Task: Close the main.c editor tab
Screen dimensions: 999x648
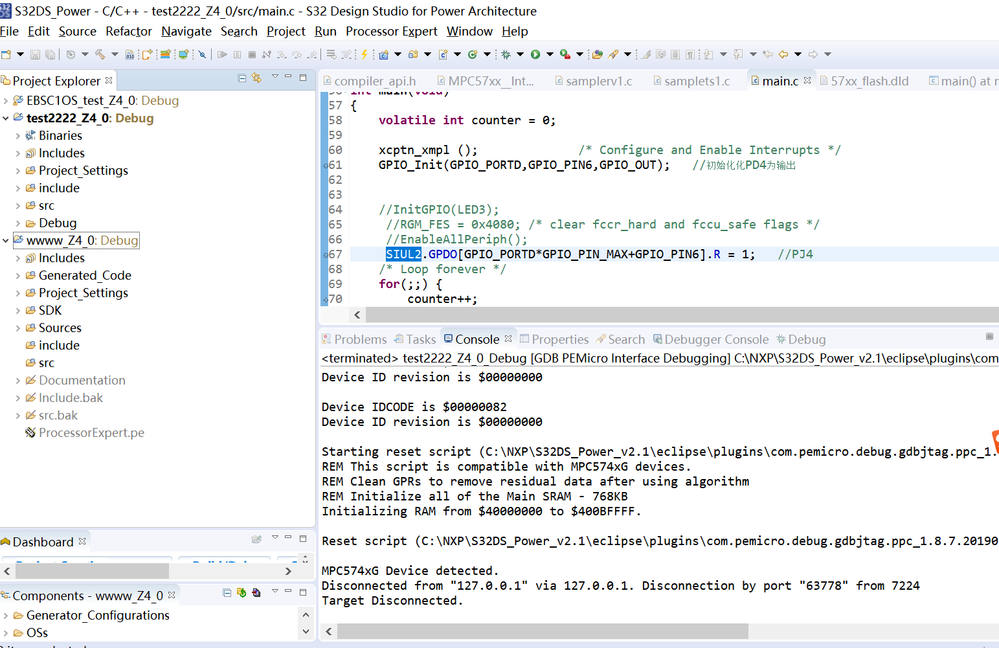Action: point(807,80)
